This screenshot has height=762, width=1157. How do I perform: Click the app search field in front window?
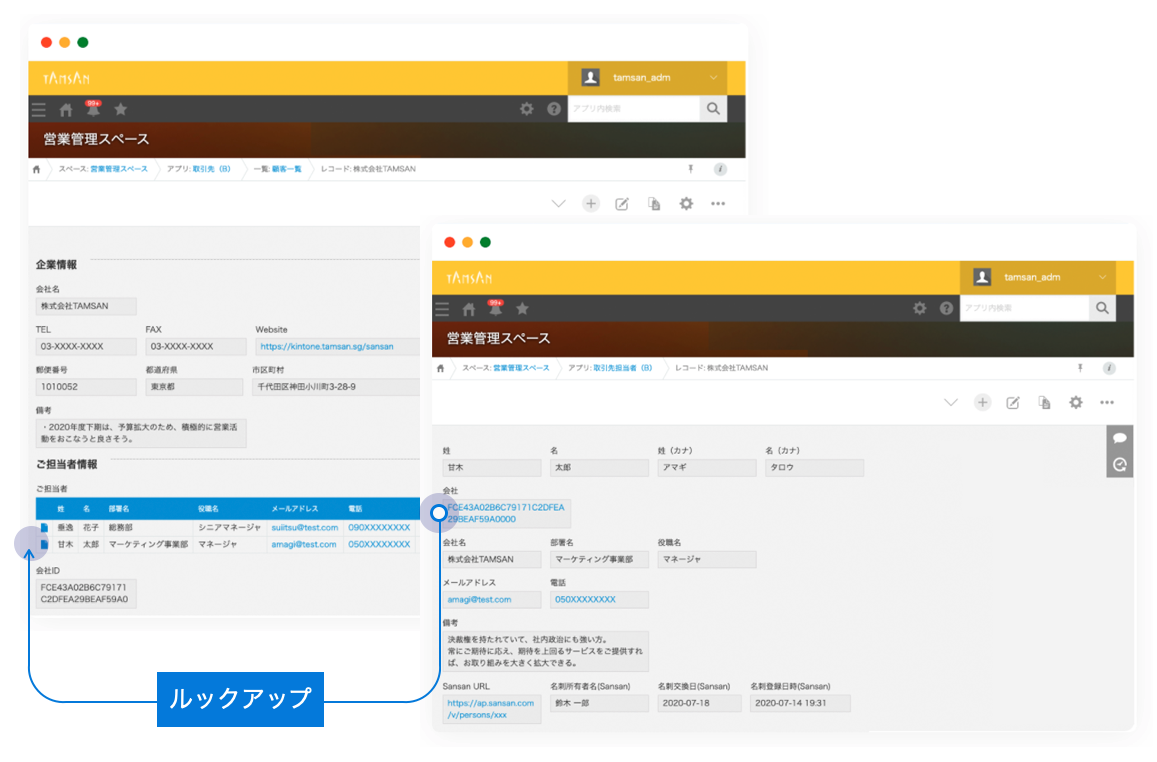tap(1024, 308)
